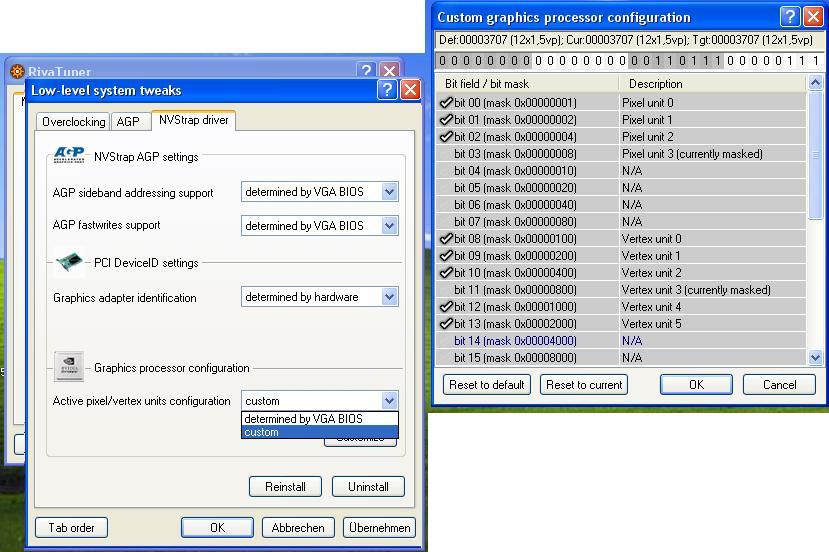The image size is (829, 552).
Task: Uncheck bit 08 Vertex unit 0
Action: [446, 238]
